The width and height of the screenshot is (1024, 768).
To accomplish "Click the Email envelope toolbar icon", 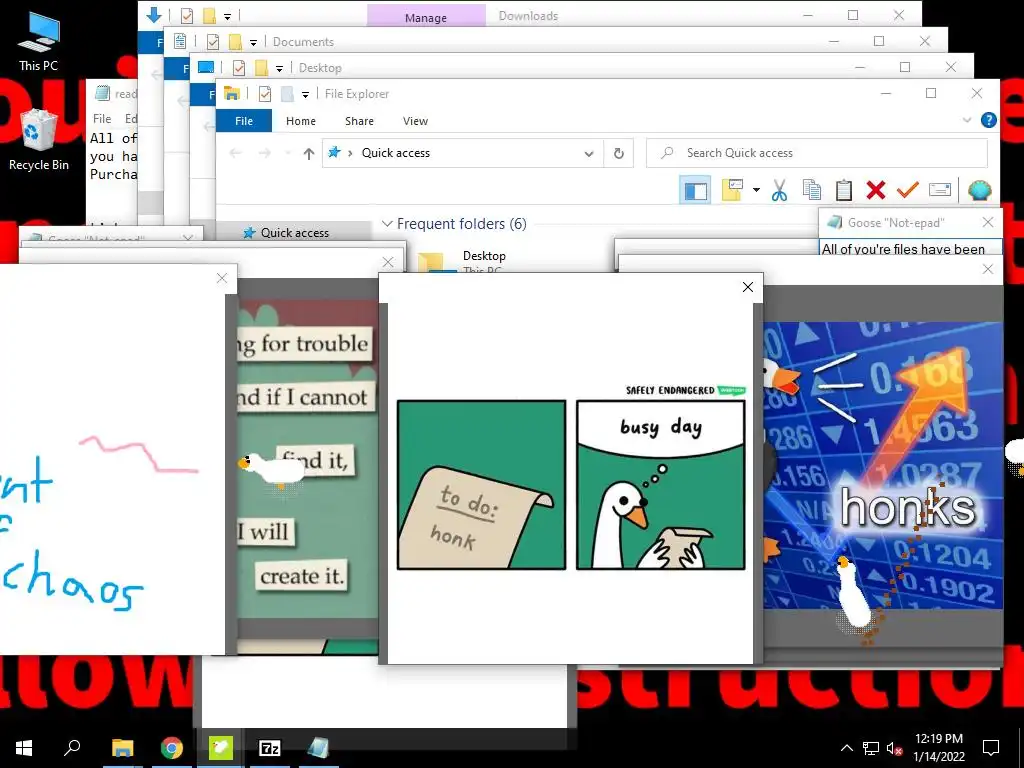I will (940, 190).
